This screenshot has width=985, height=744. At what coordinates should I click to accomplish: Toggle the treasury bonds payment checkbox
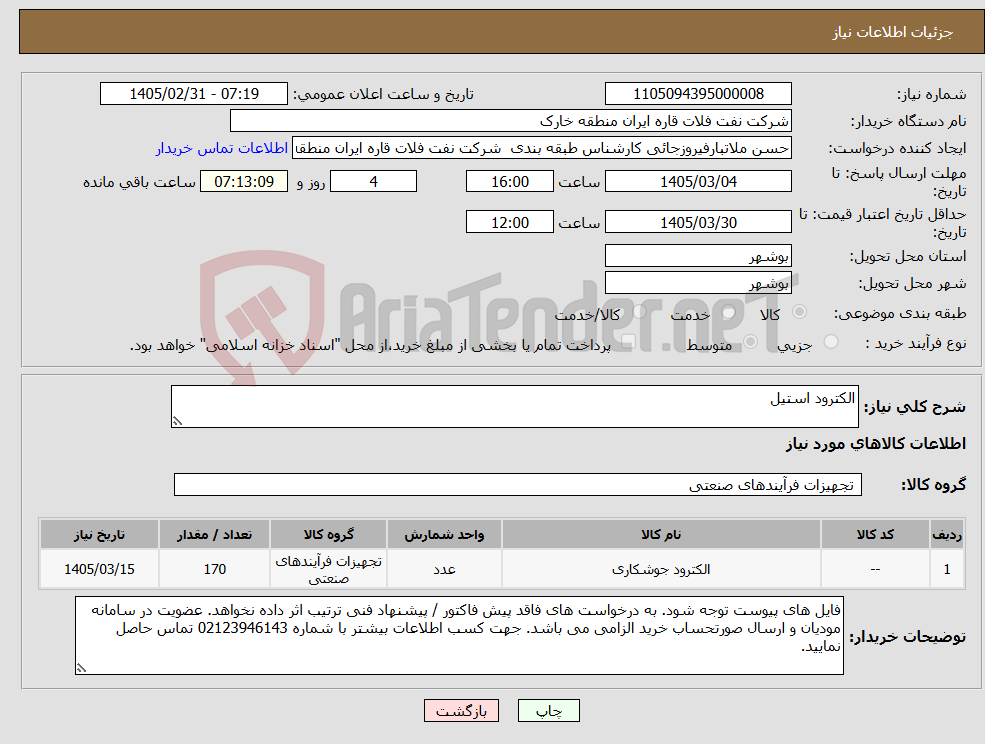coord(628,342)
